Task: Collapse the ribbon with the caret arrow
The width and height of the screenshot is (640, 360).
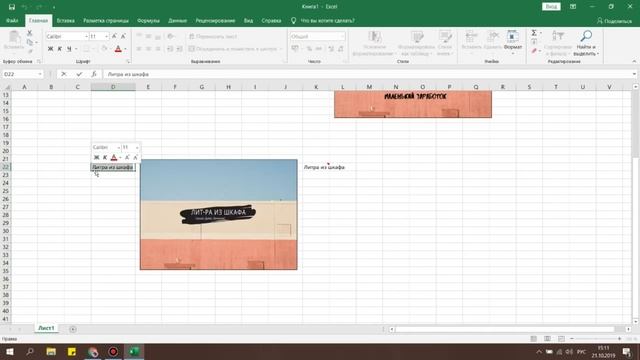Action: point(634,62)
